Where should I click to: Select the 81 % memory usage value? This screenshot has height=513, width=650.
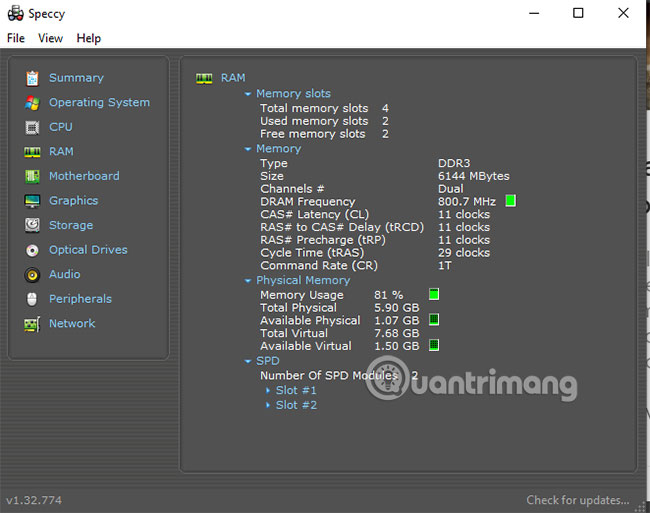tap(388, 295)
